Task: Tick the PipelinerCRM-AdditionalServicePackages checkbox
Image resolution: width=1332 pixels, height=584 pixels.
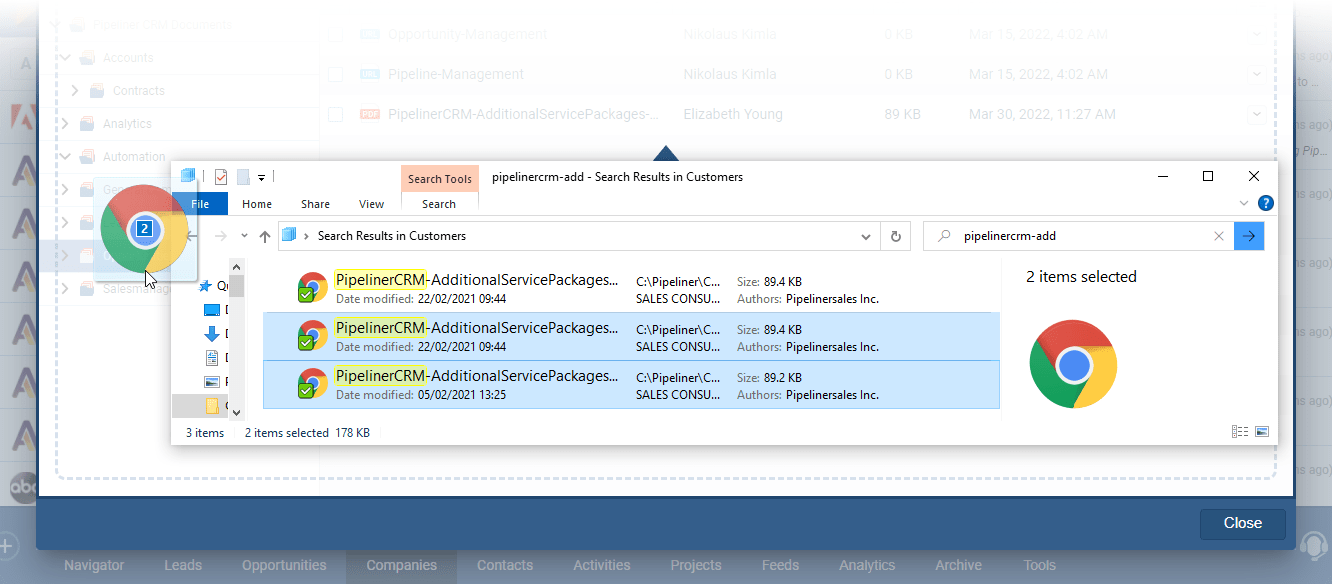Action: pos(336,113)
